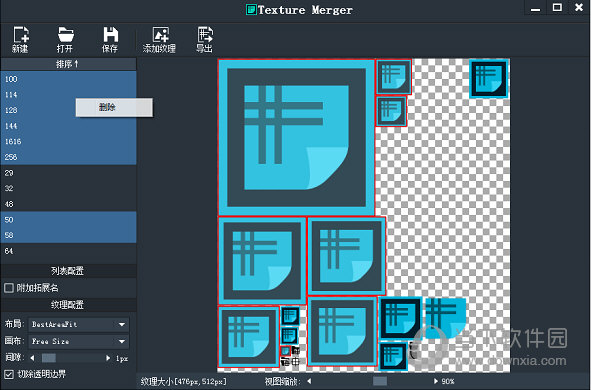The width and height of the screenshot is (591, 390).
Task: Select list row 48
Action: click(68, 204)
